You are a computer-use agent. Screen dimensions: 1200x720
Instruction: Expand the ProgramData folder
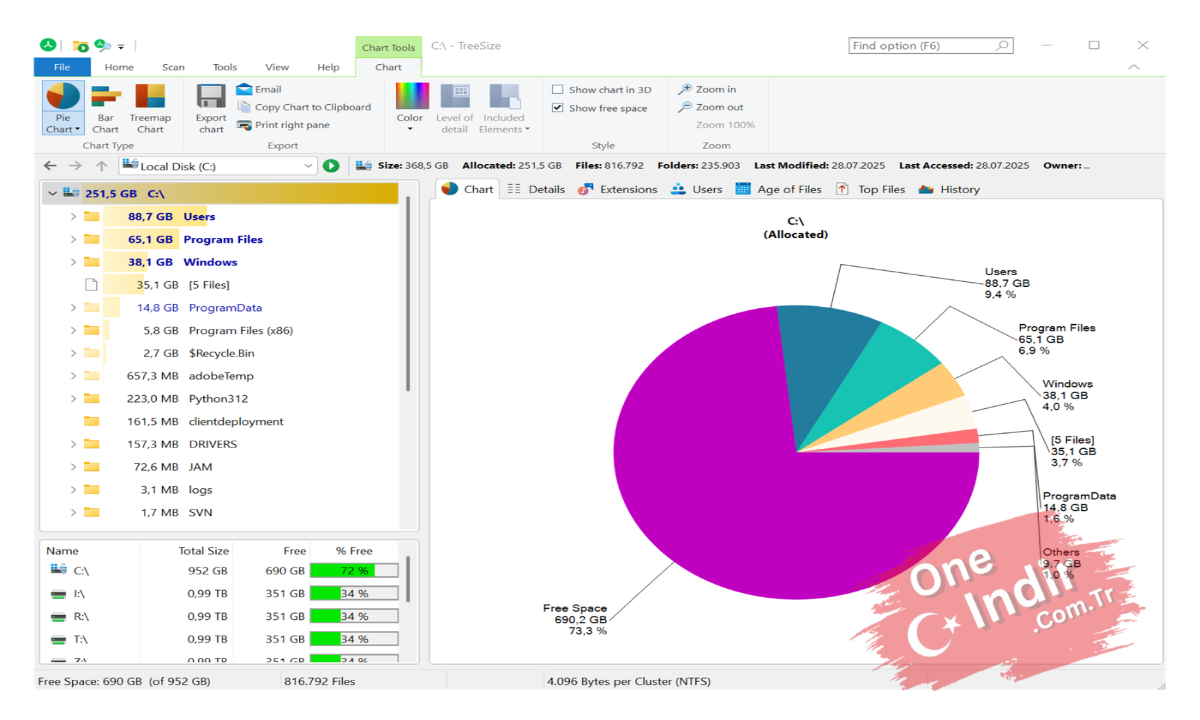(x=73, y=308)
